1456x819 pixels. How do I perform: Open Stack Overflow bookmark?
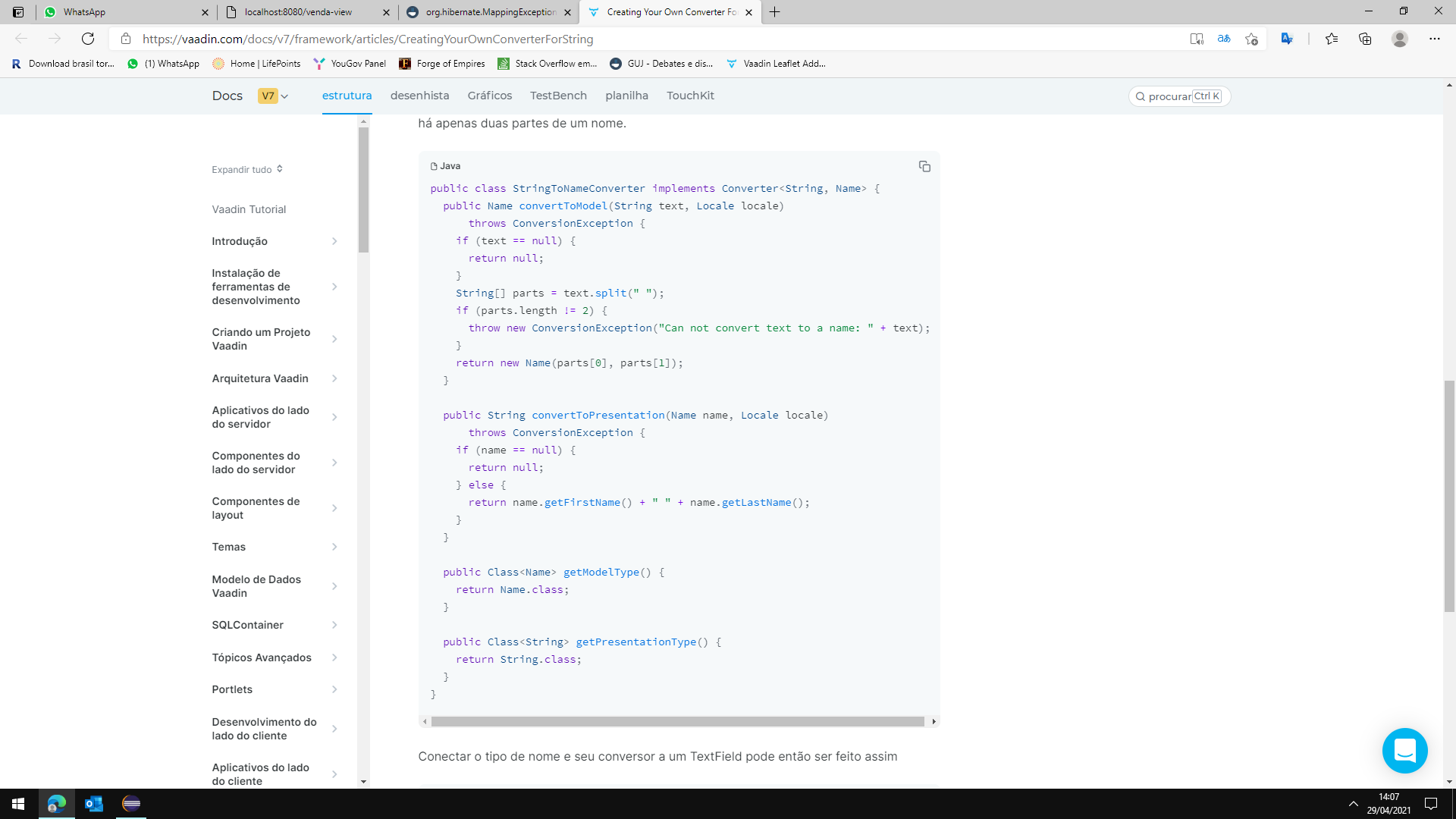pyautogui.click(x=548, y=64)
